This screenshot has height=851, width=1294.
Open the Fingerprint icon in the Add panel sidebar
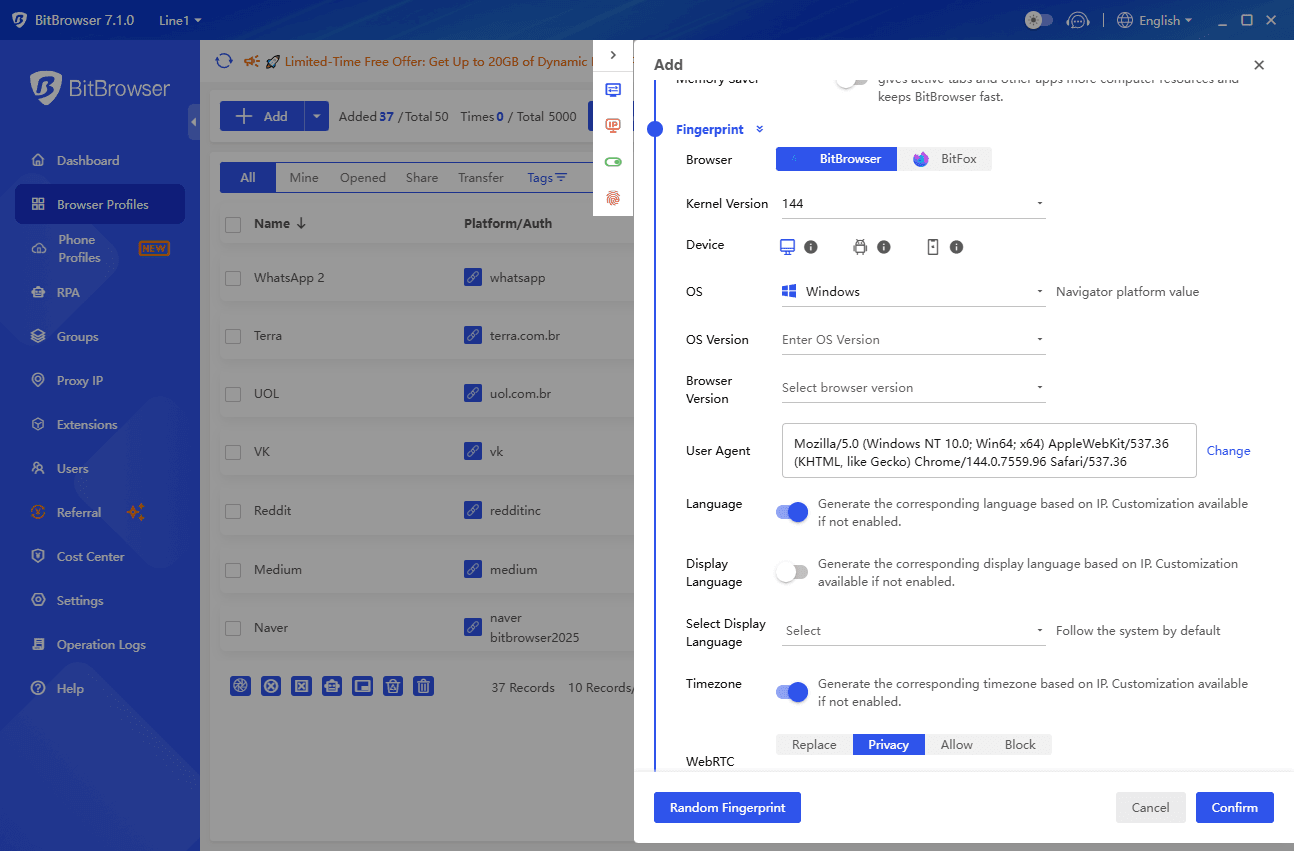tap(613, 198)
